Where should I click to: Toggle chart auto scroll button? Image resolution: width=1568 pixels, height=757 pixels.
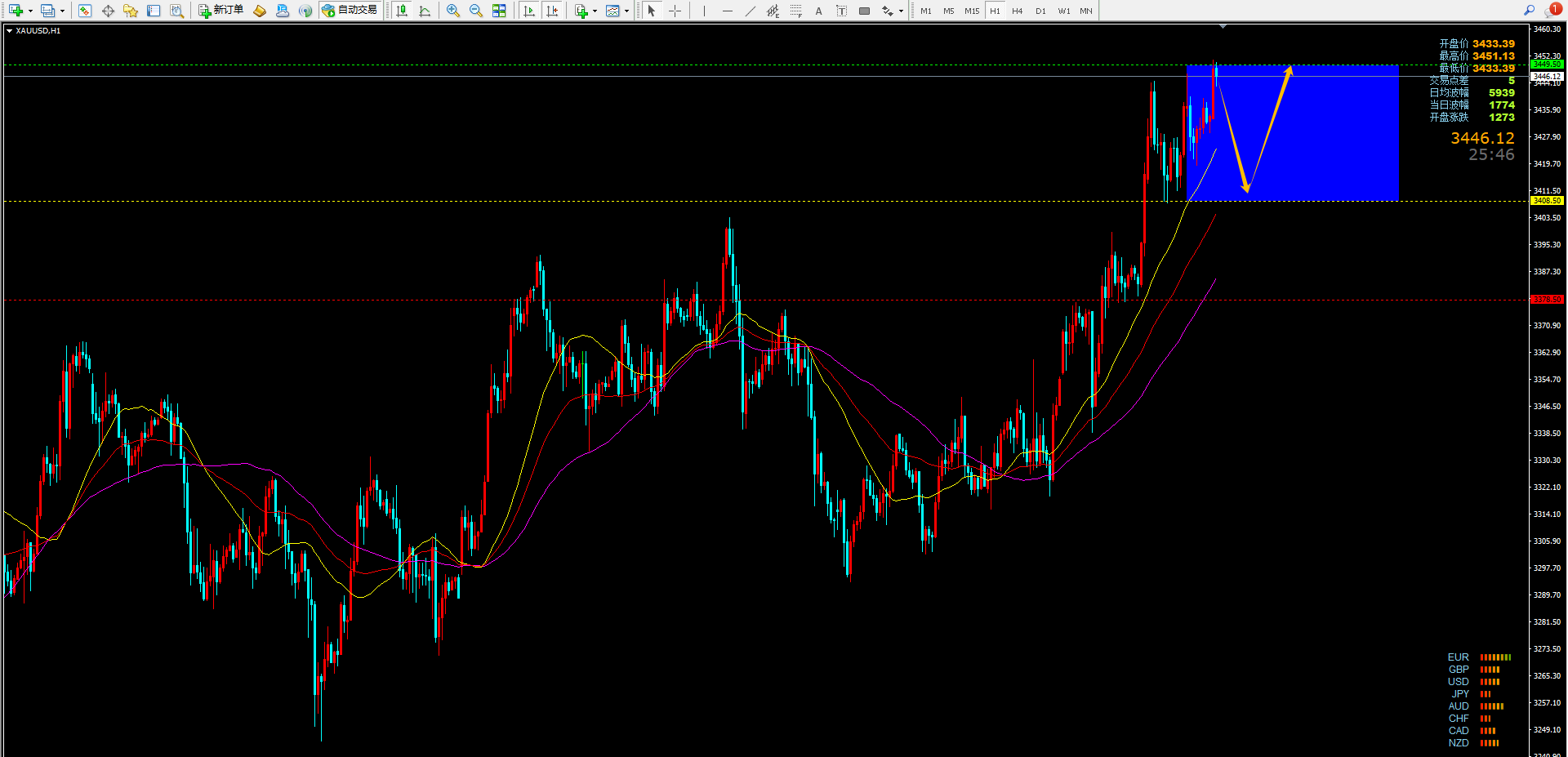point(529,11)
